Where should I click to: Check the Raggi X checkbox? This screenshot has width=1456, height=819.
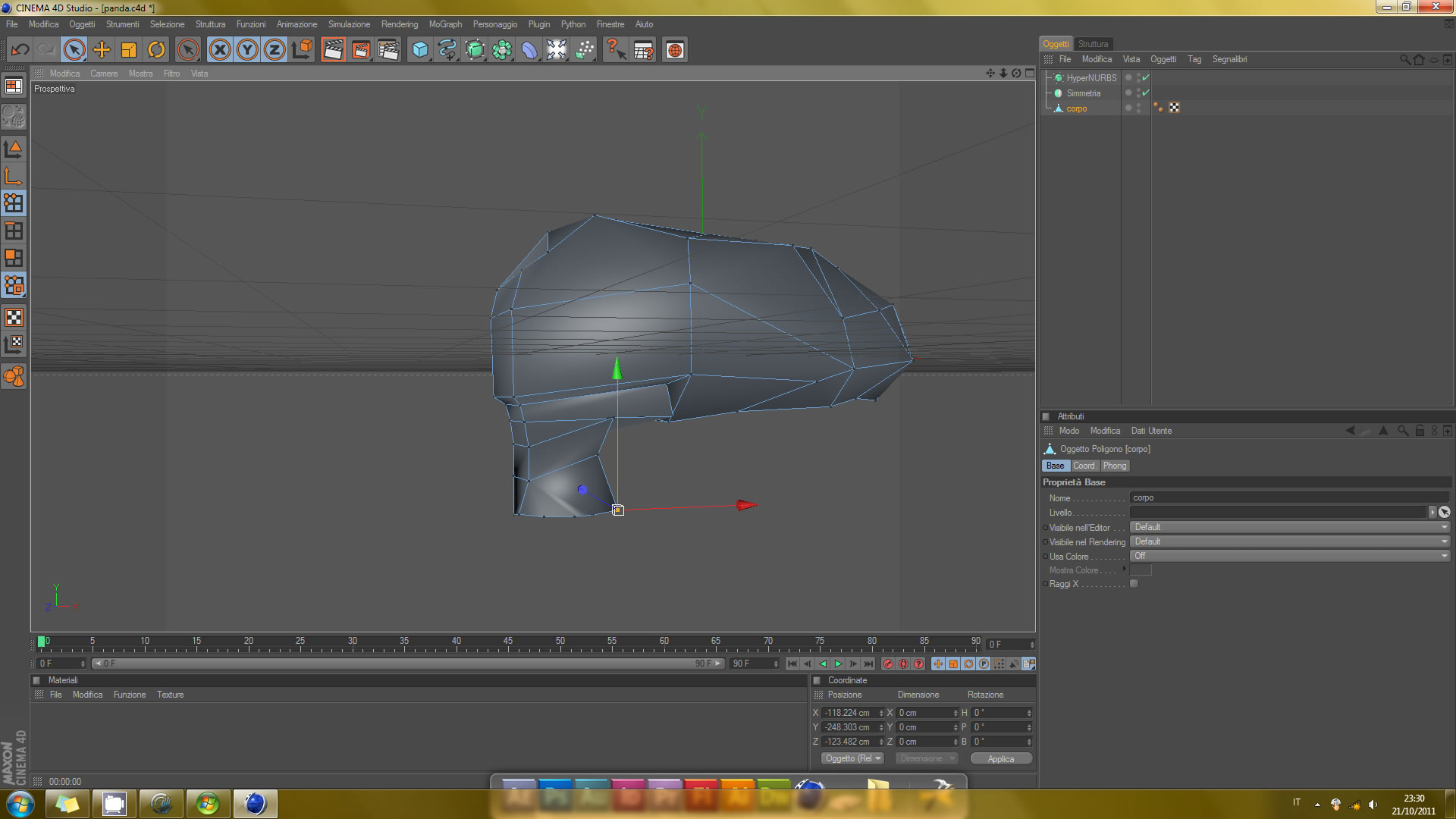tap(1134, 584)
